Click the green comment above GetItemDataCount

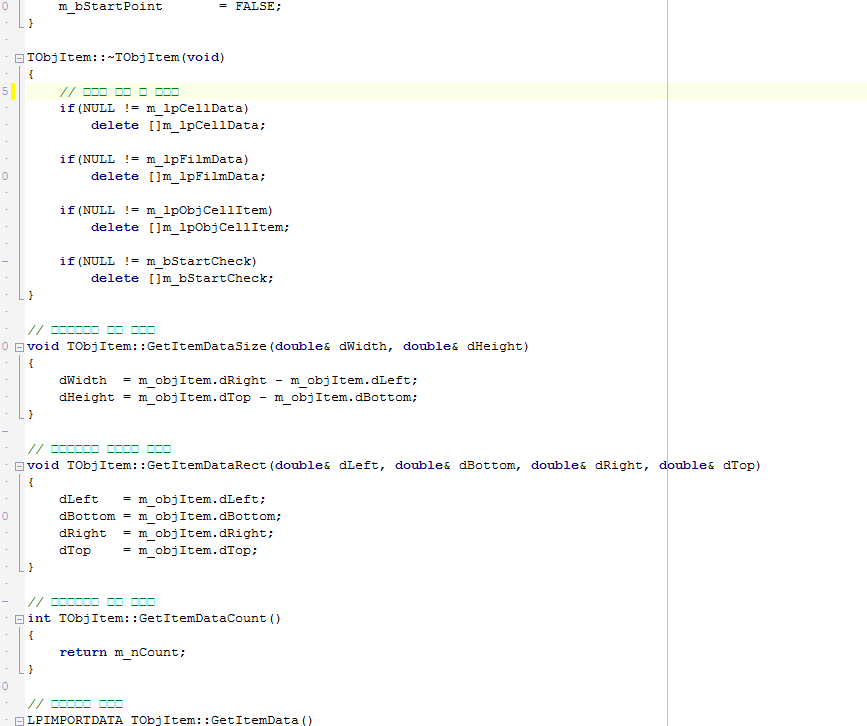pyautogui.click(x=90, y=602)
